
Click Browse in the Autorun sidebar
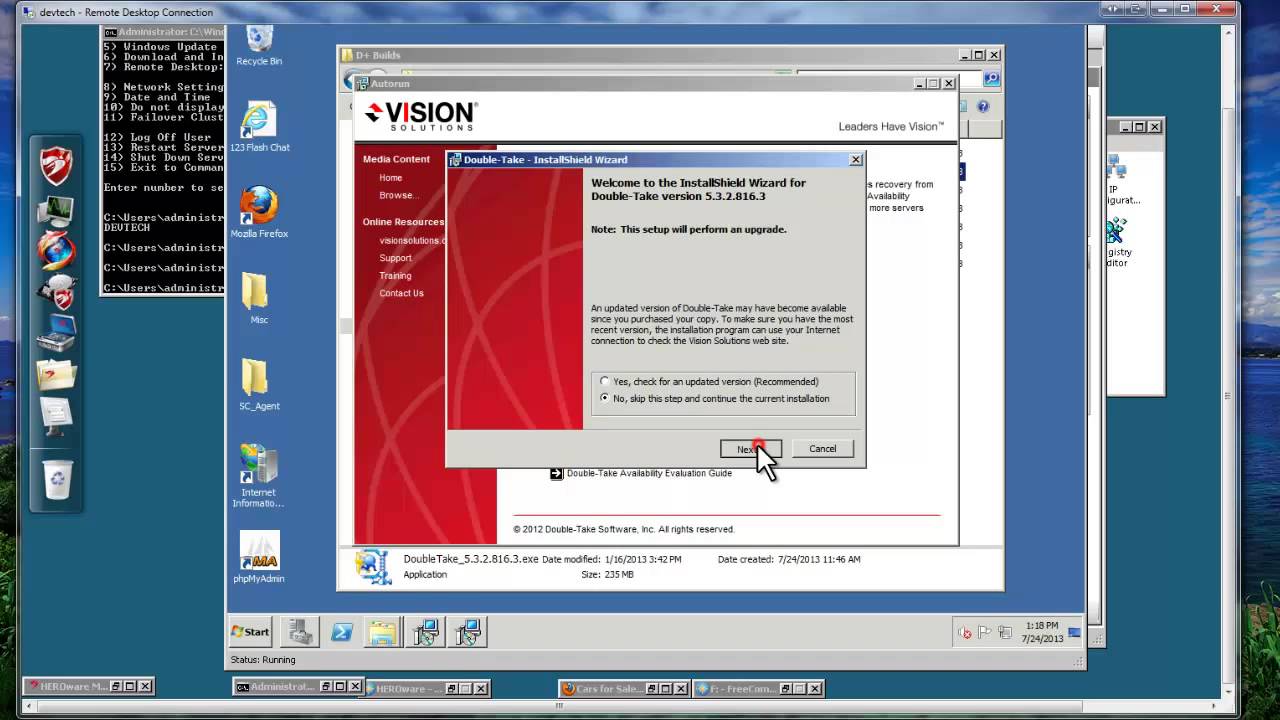click(398, 195)
